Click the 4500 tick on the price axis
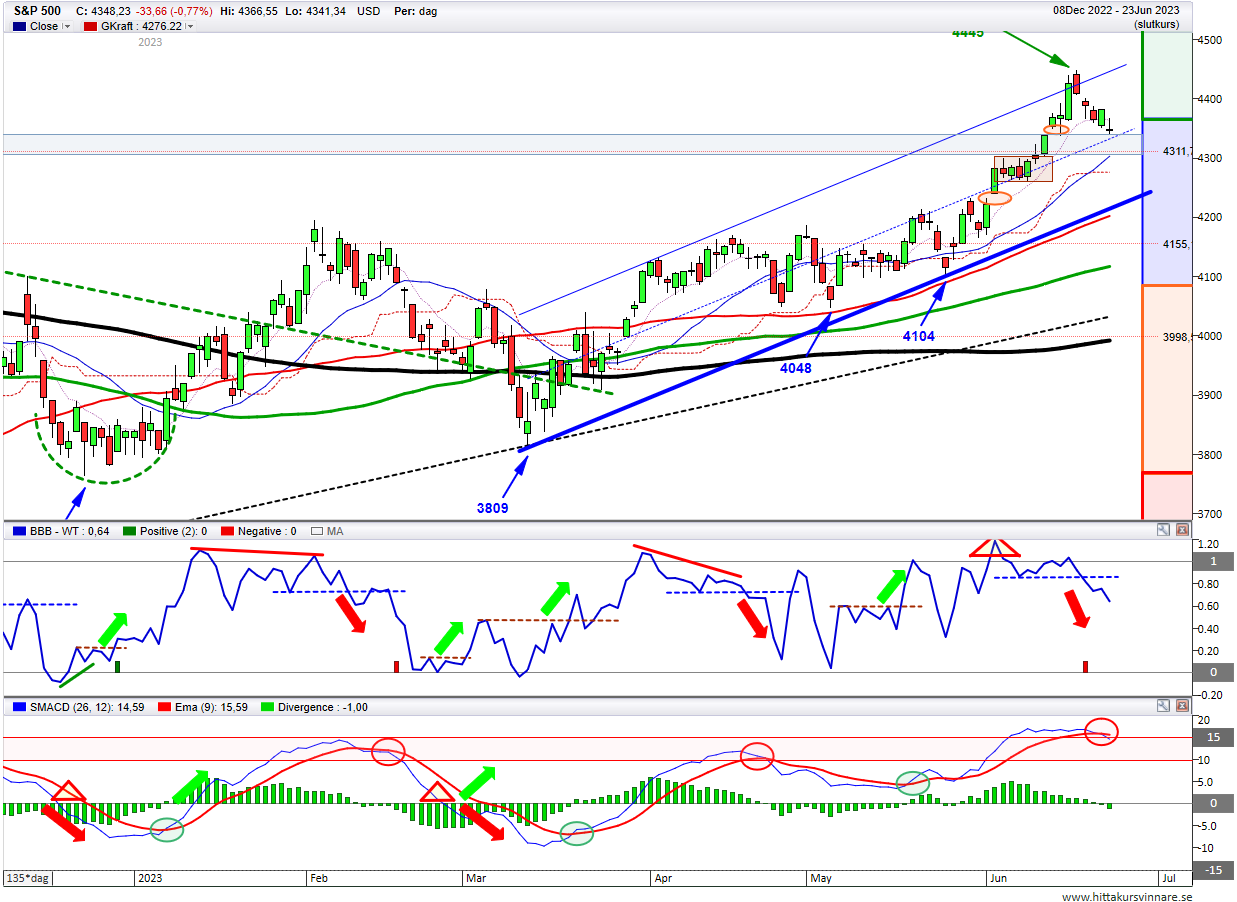 pos(1209,40)
